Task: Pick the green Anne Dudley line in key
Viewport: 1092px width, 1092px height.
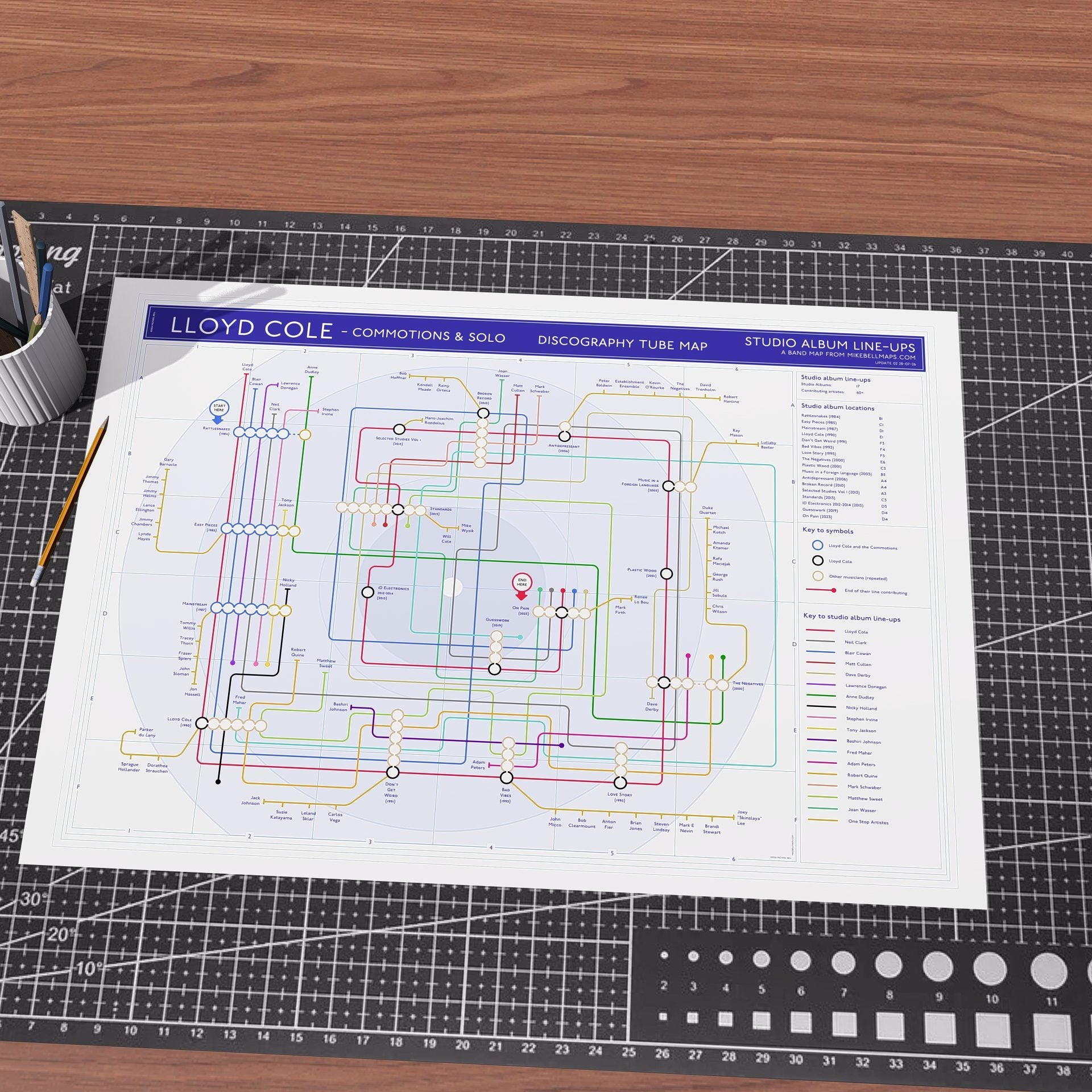Action: [x=822, y=696]
